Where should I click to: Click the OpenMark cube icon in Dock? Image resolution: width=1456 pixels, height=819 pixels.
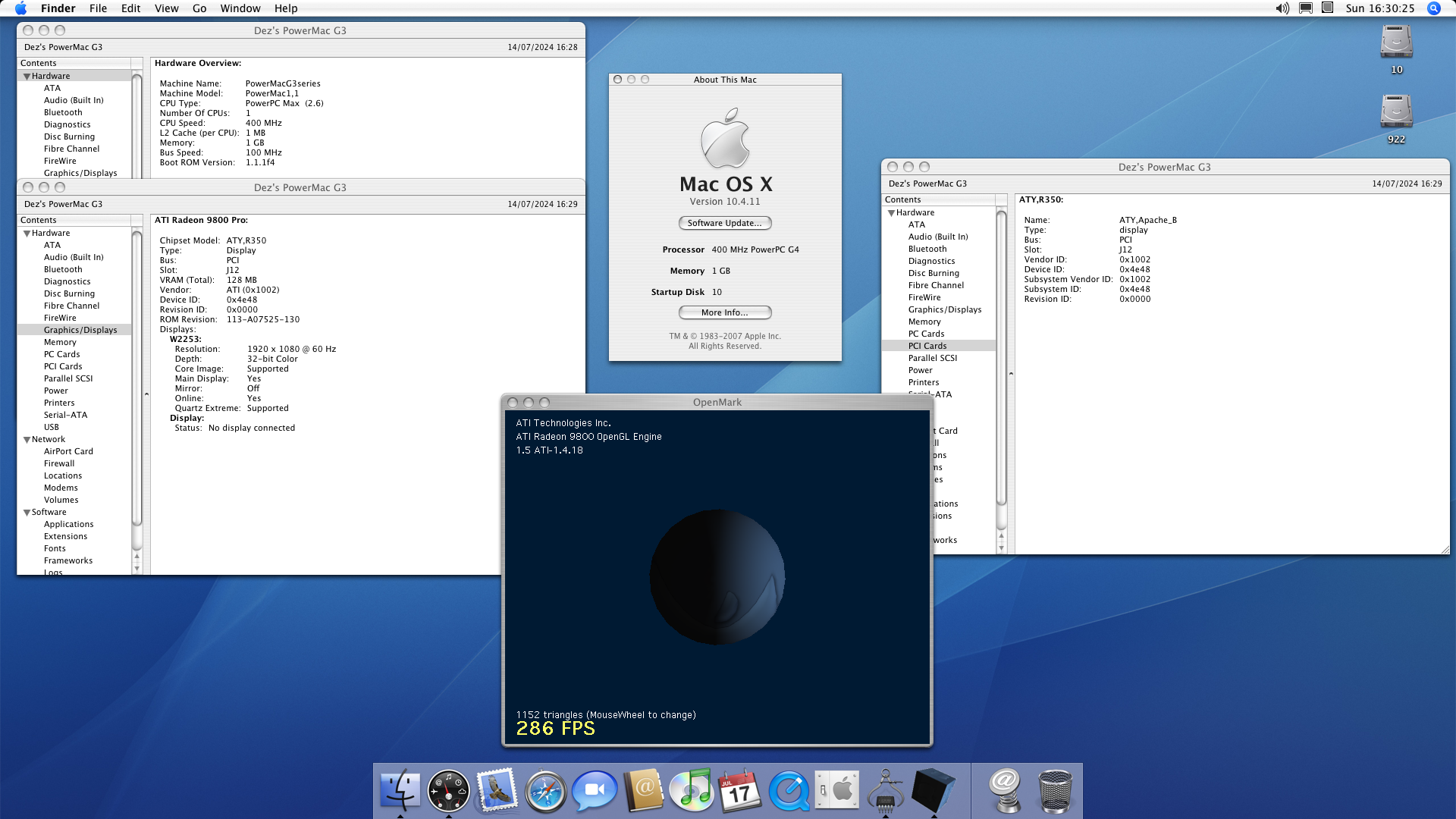pos(933,791)
